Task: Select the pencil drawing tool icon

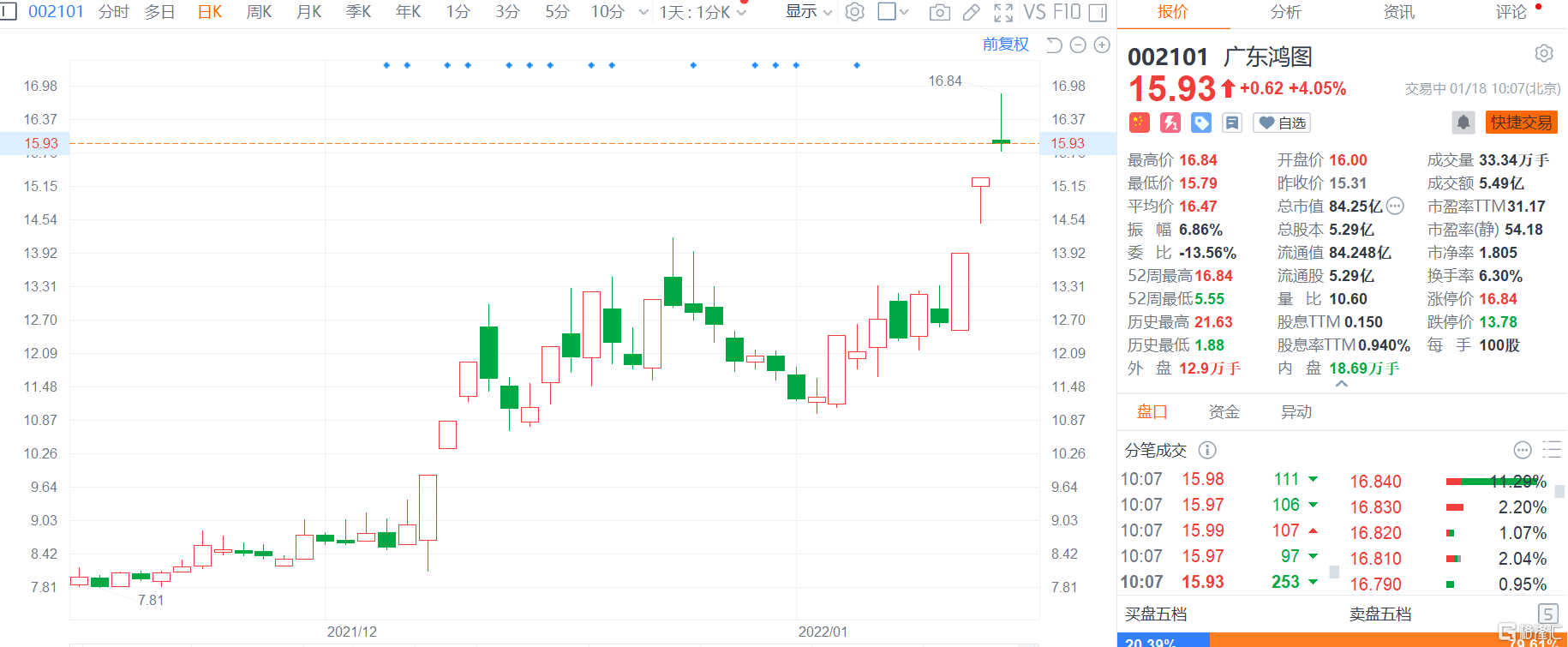Action: (971, 12)
